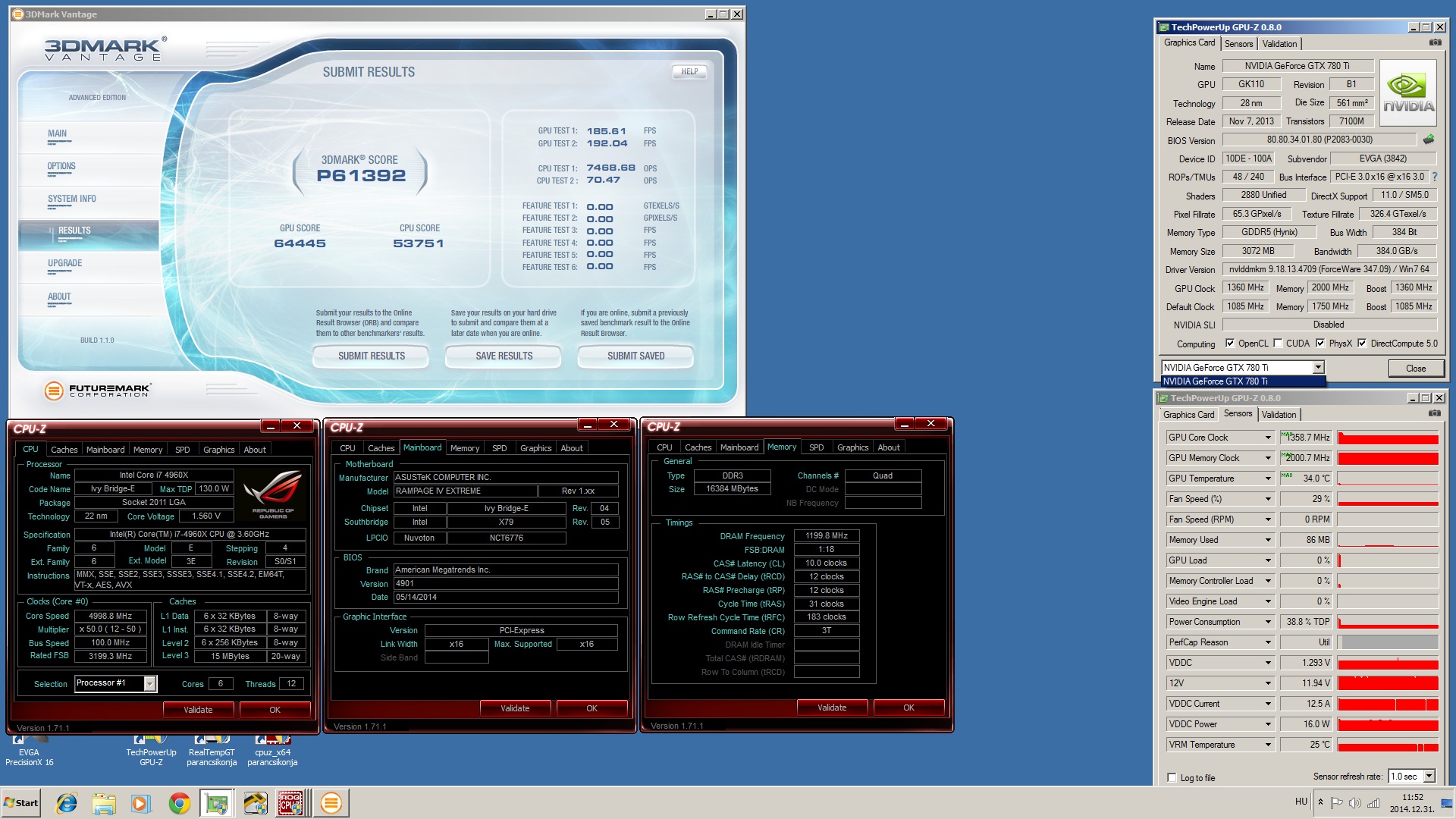1456x819 pixels.
Task: Click the ROG CPU-Z taskbar icon
Action: click(291, 803)
